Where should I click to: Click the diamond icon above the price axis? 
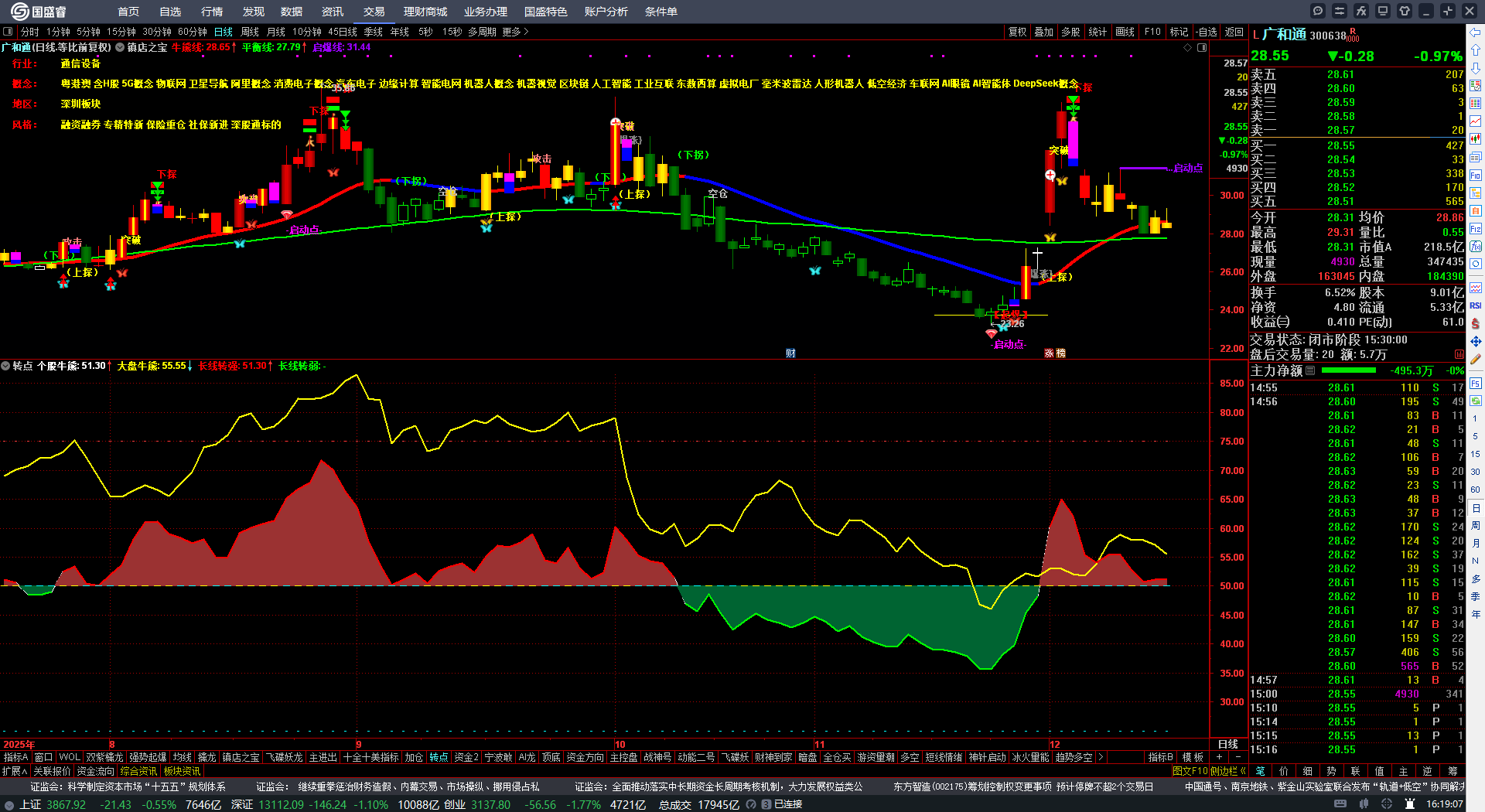[x=1188, y=47]
